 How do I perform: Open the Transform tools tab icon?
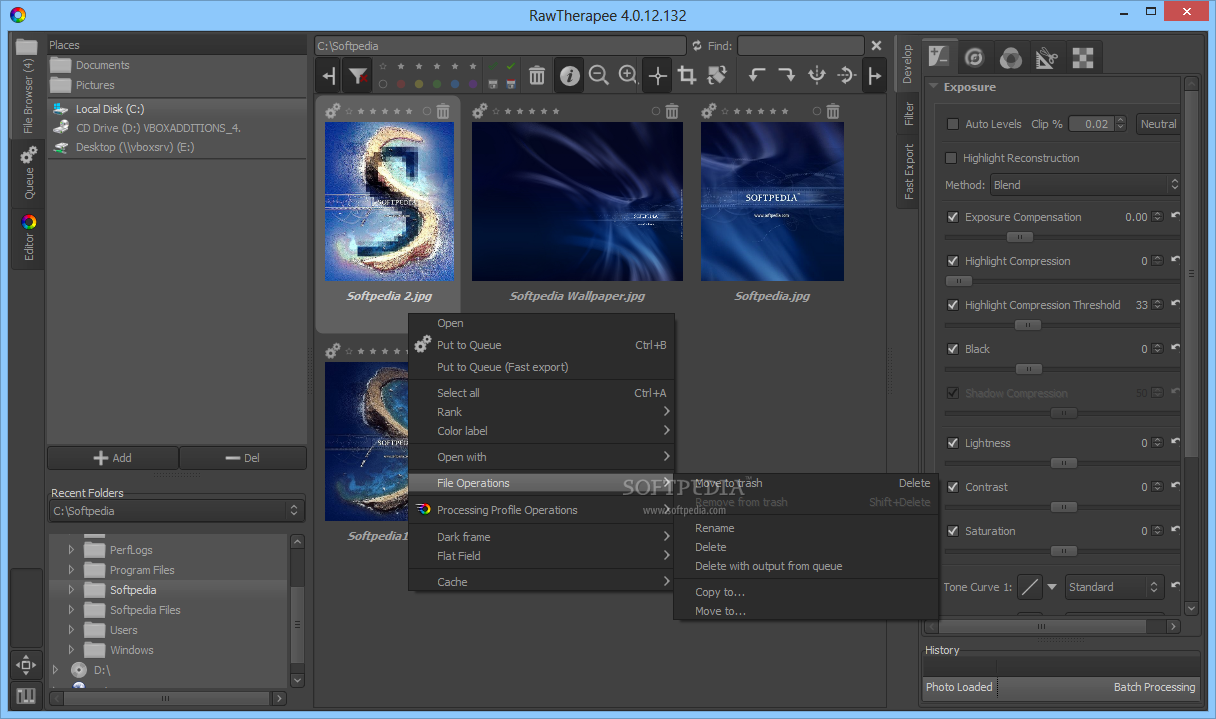click(1046, 58)
